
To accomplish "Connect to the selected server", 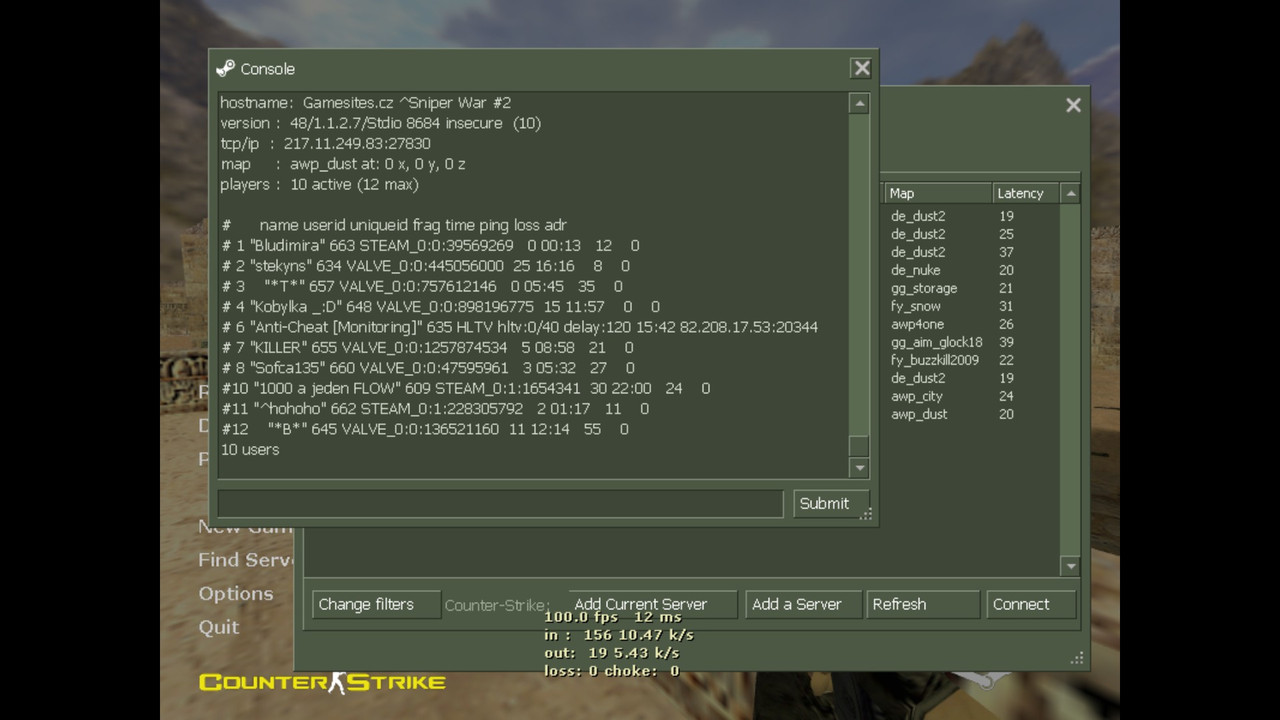I will [x=1031, y=604].
